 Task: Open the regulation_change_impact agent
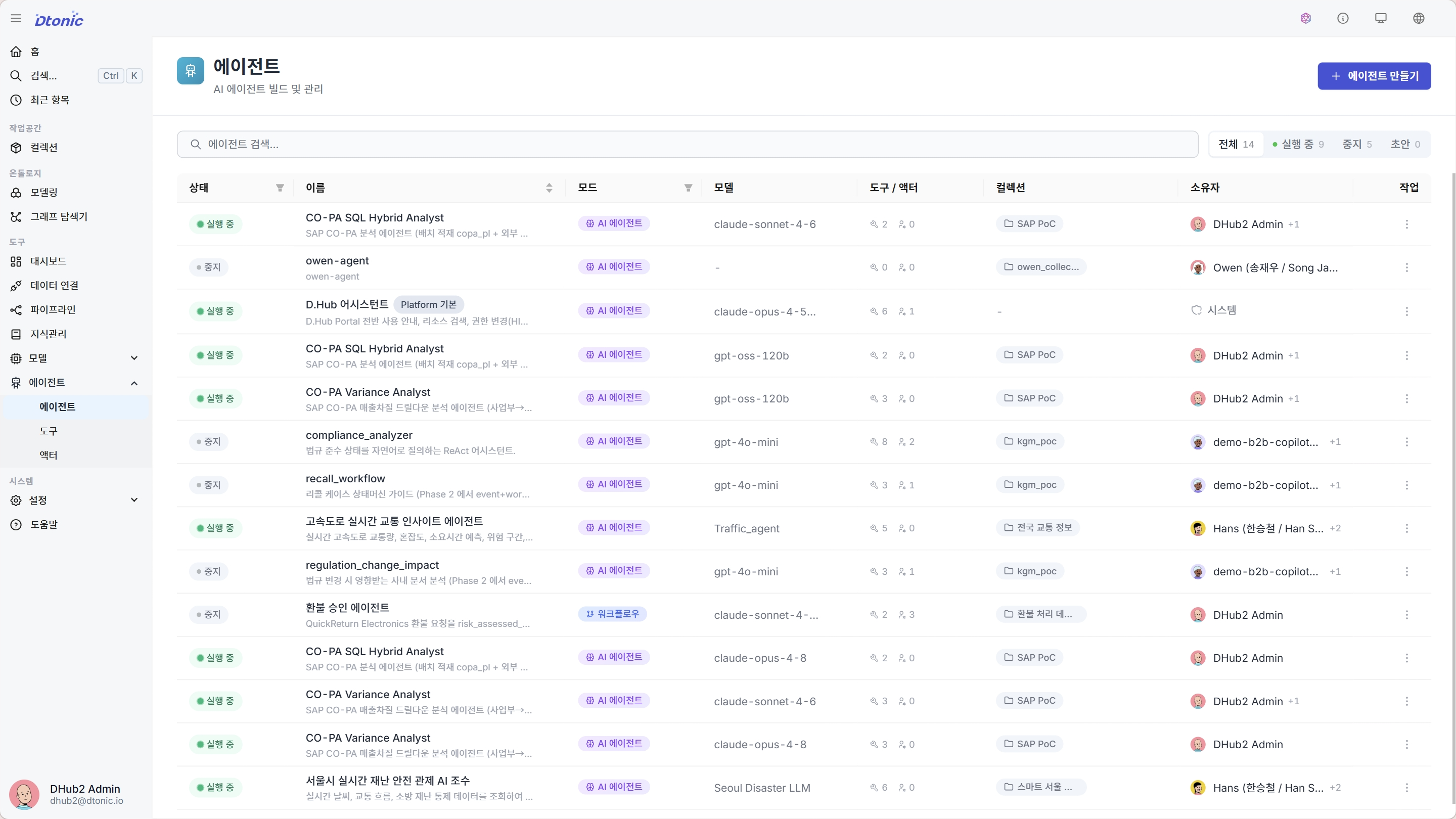coord(372,565)
